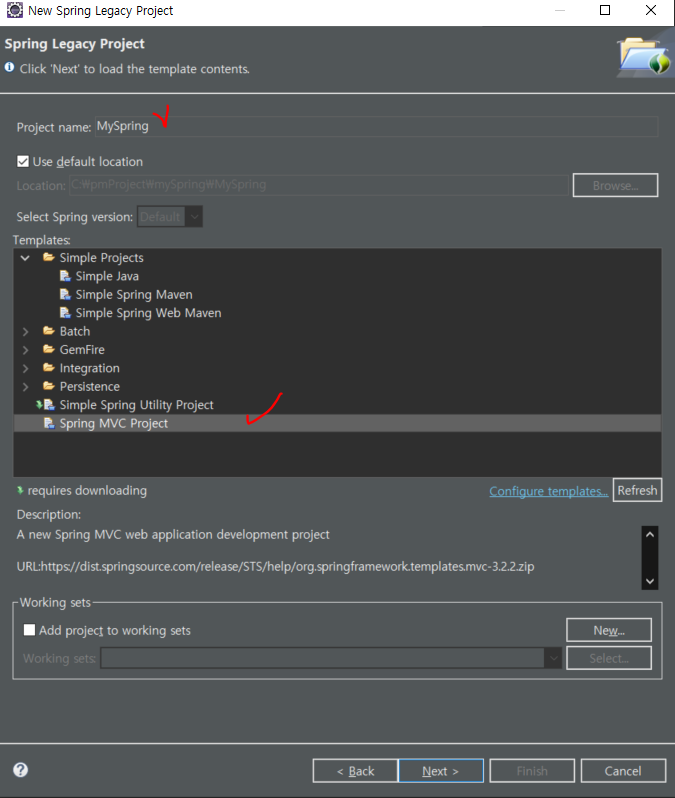The height and width of the screenshot is (798, 675).
Task: Click the Simple Spring Maven template icon
Action: tap(65, 295)
